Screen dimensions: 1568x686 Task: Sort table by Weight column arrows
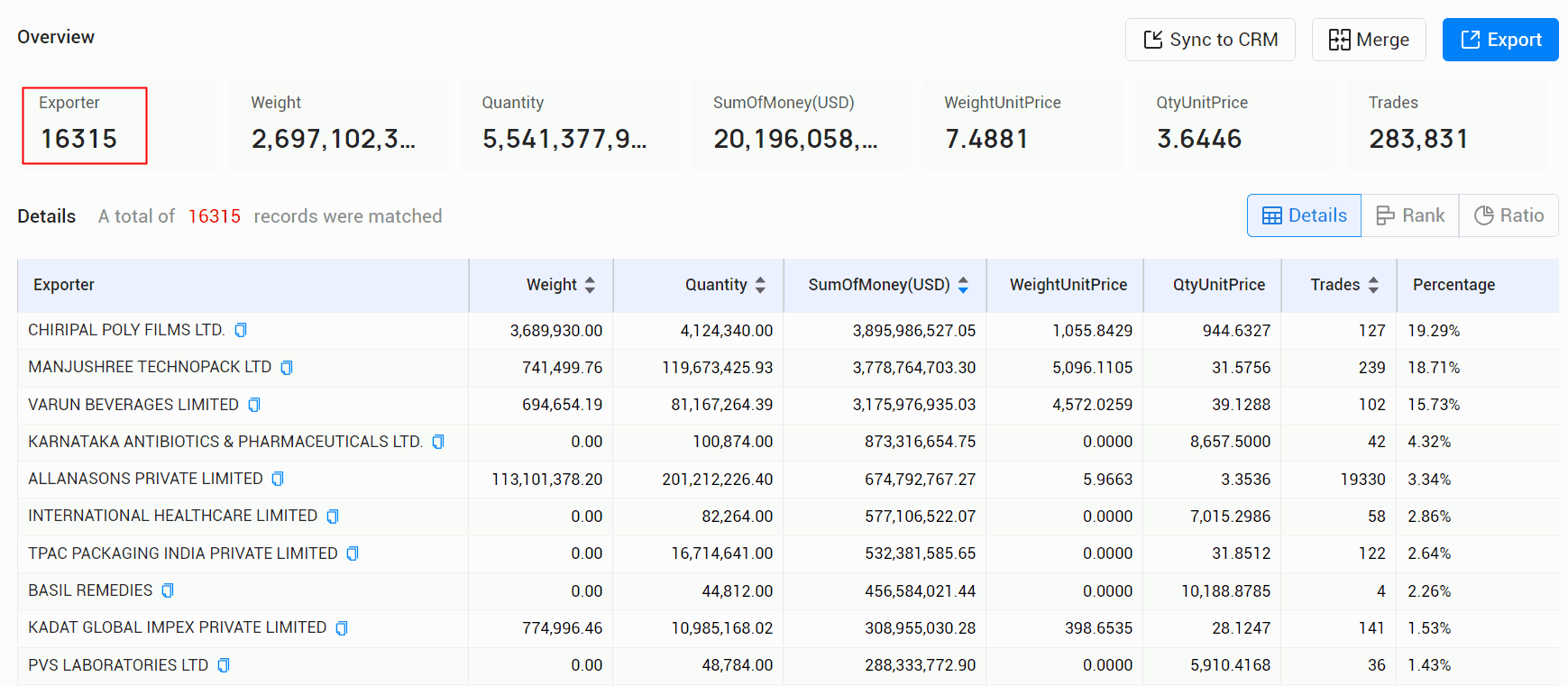(x=590, y=285)
